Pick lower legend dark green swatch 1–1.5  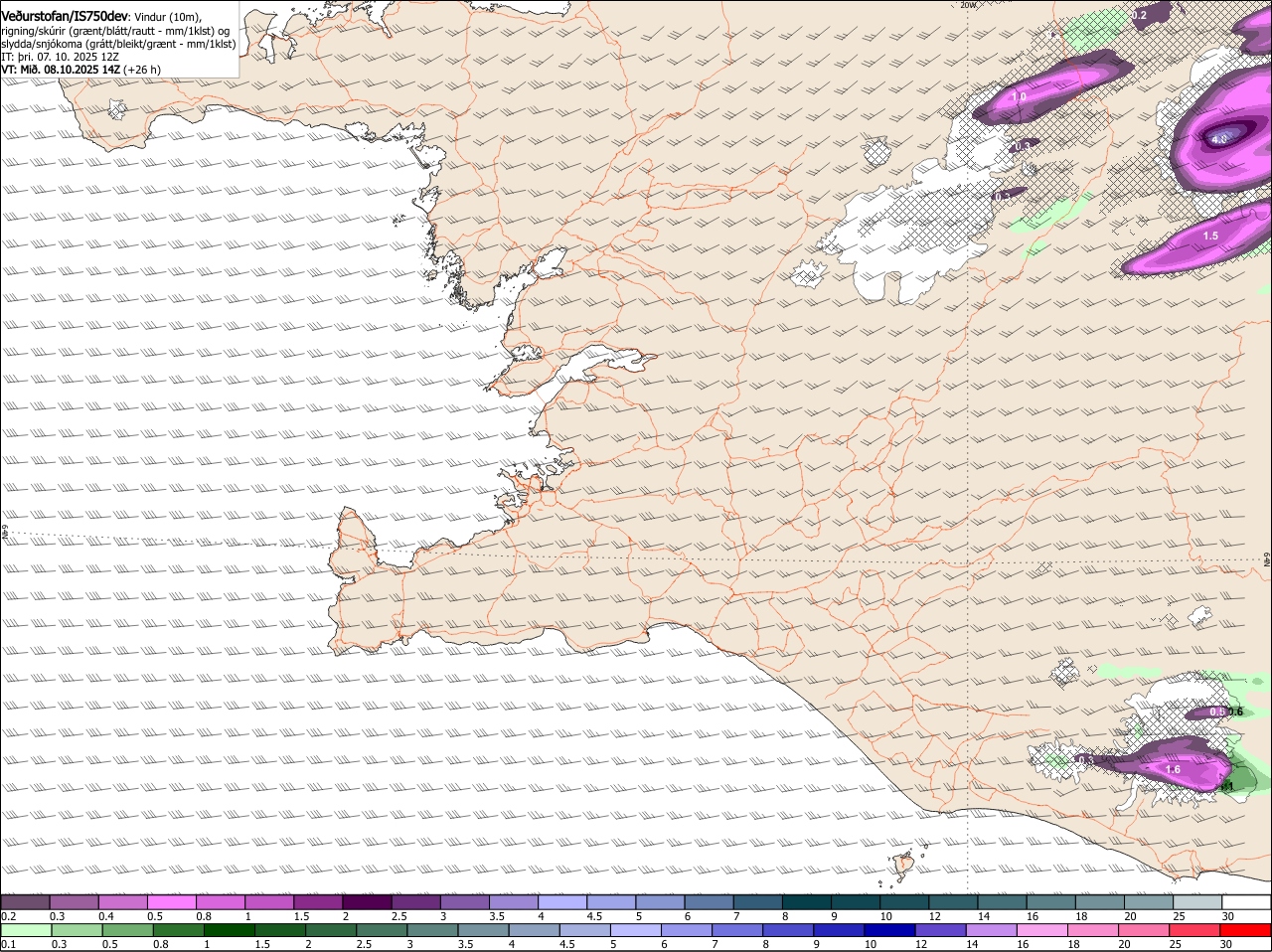(x=230, y=930)
